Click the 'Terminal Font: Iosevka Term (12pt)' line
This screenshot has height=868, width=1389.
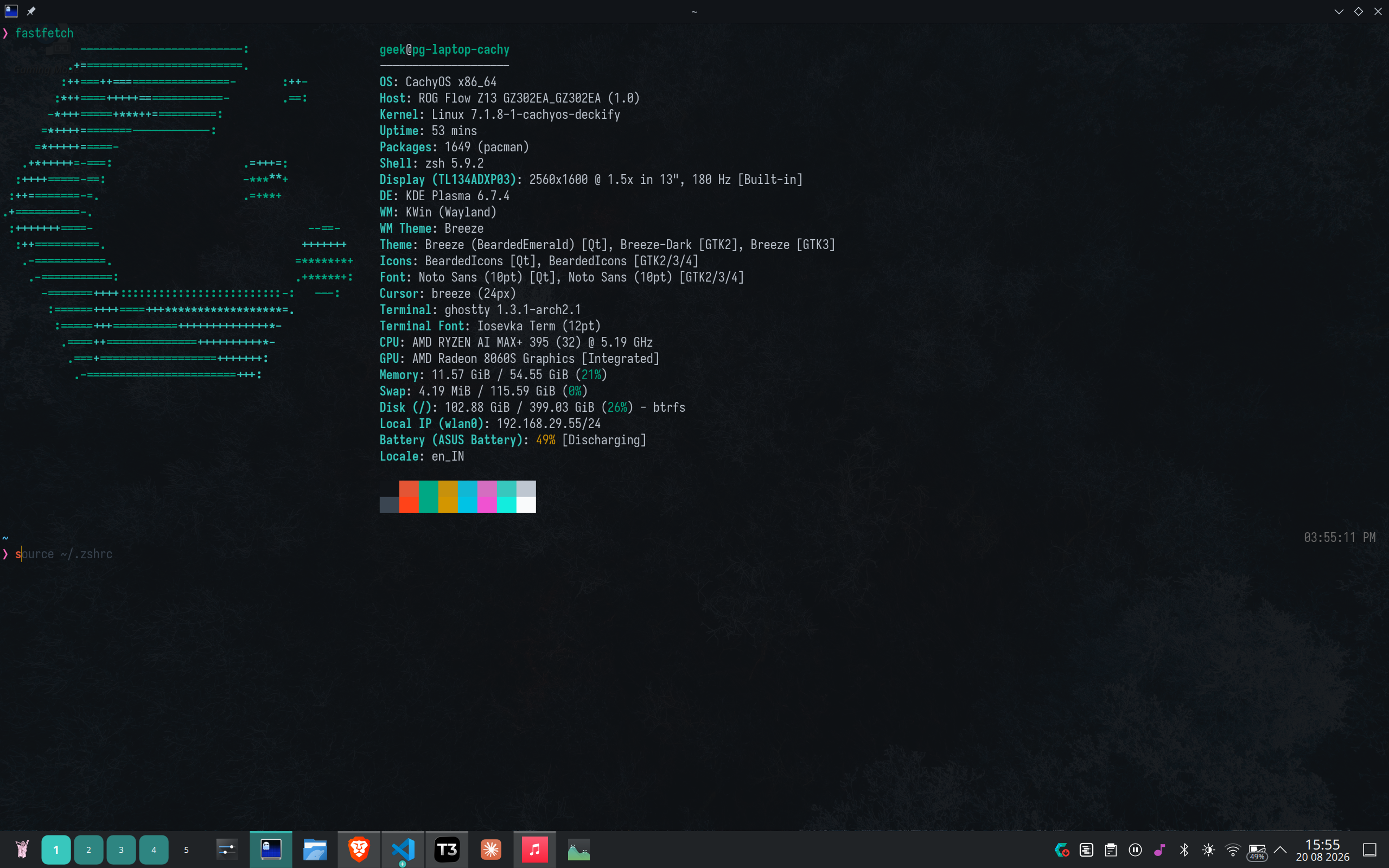490,326
